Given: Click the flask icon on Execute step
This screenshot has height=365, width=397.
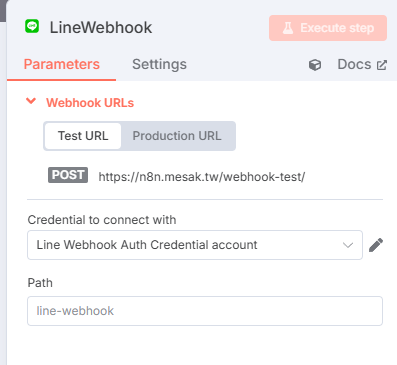Looking at the screenshot, I should (x=288, y=28).
